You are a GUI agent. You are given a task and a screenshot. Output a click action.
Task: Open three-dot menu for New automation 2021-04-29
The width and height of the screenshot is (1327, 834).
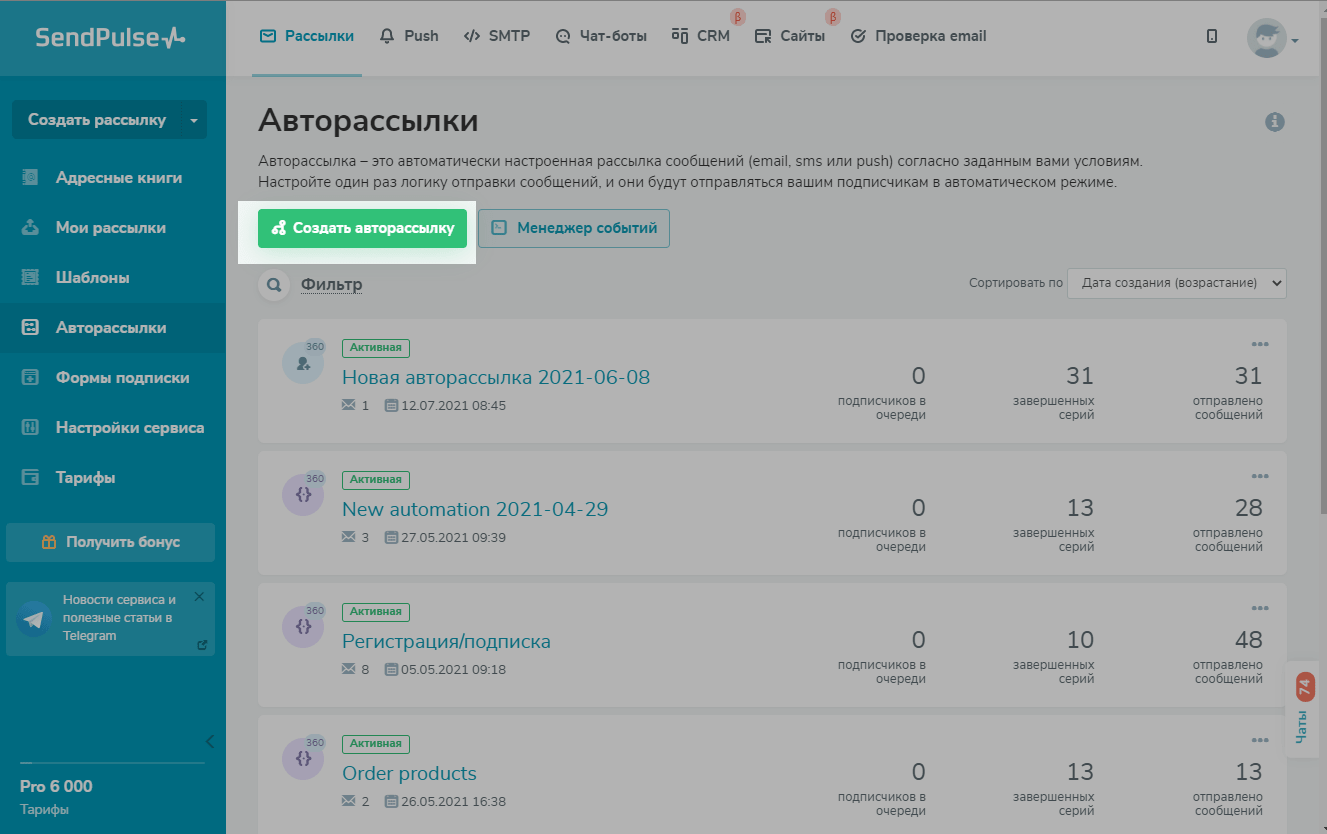[x=1259, y=477]
